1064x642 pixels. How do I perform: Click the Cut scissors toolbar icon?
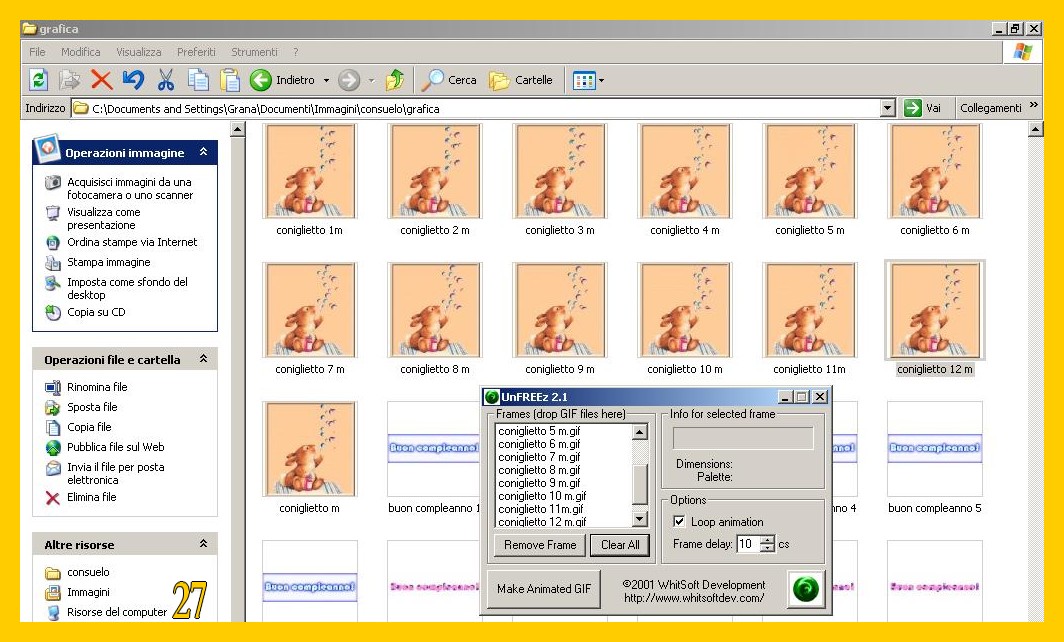166,80
